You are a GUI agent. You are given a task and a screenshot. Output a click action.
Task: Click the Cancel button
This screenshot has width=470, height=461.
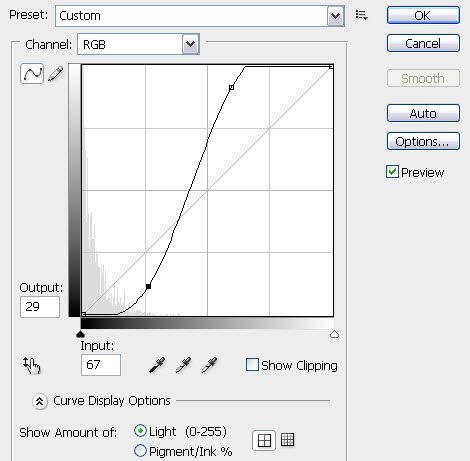coord(423,43)
